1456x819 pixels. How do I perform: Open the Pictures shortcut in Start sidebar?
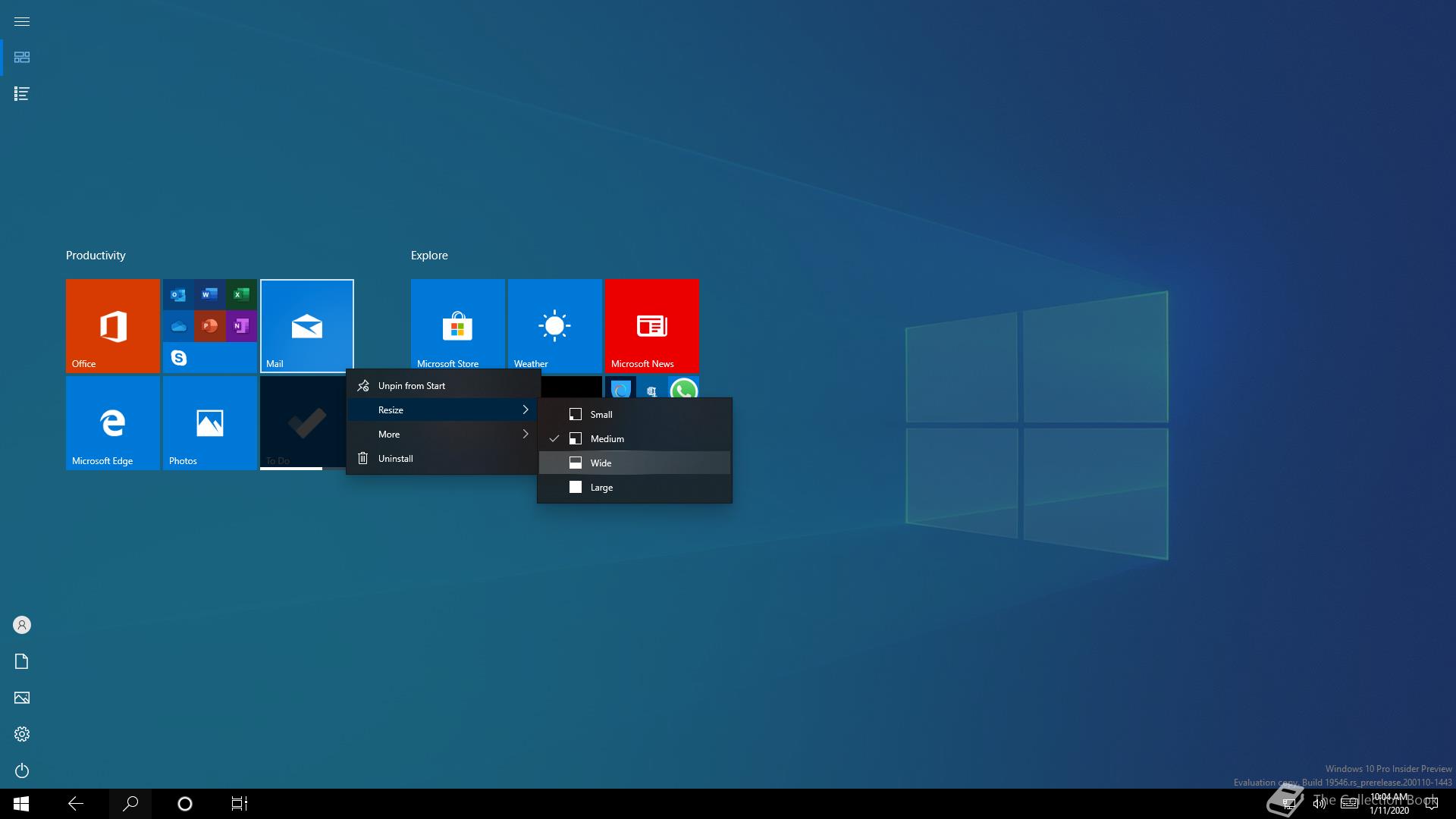point(22,698)
